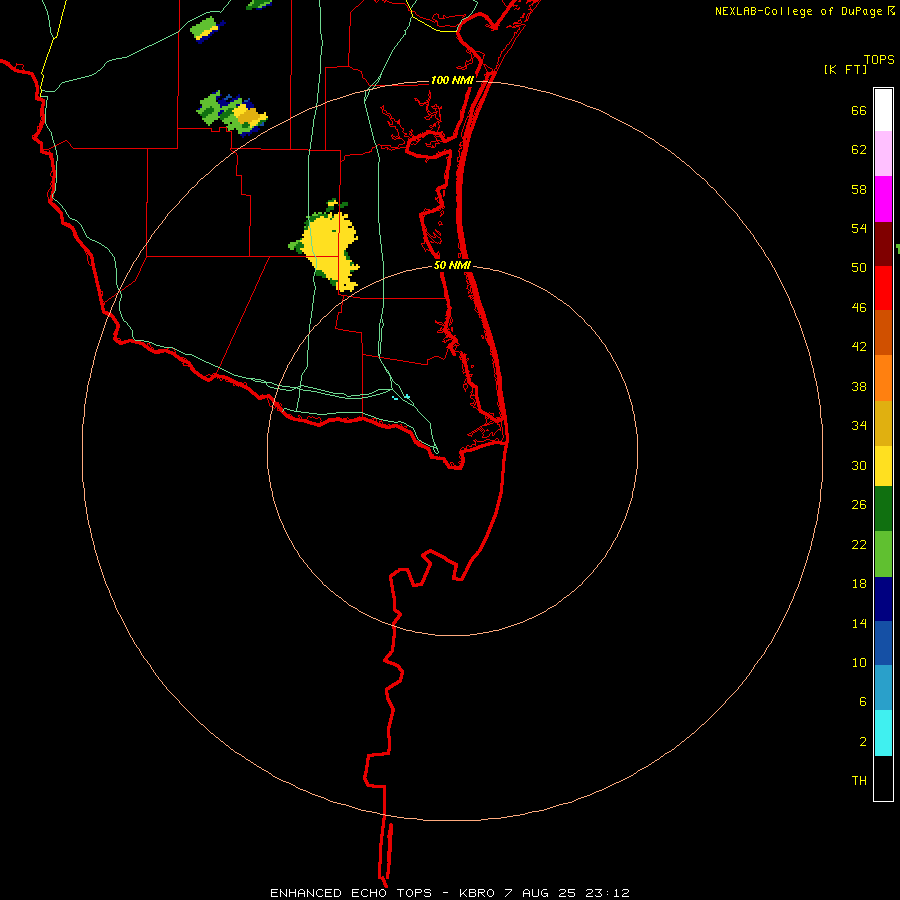Screen dimensions: 900x900
Task: Click the "54" legend value
Action: [x=859, y=228]
